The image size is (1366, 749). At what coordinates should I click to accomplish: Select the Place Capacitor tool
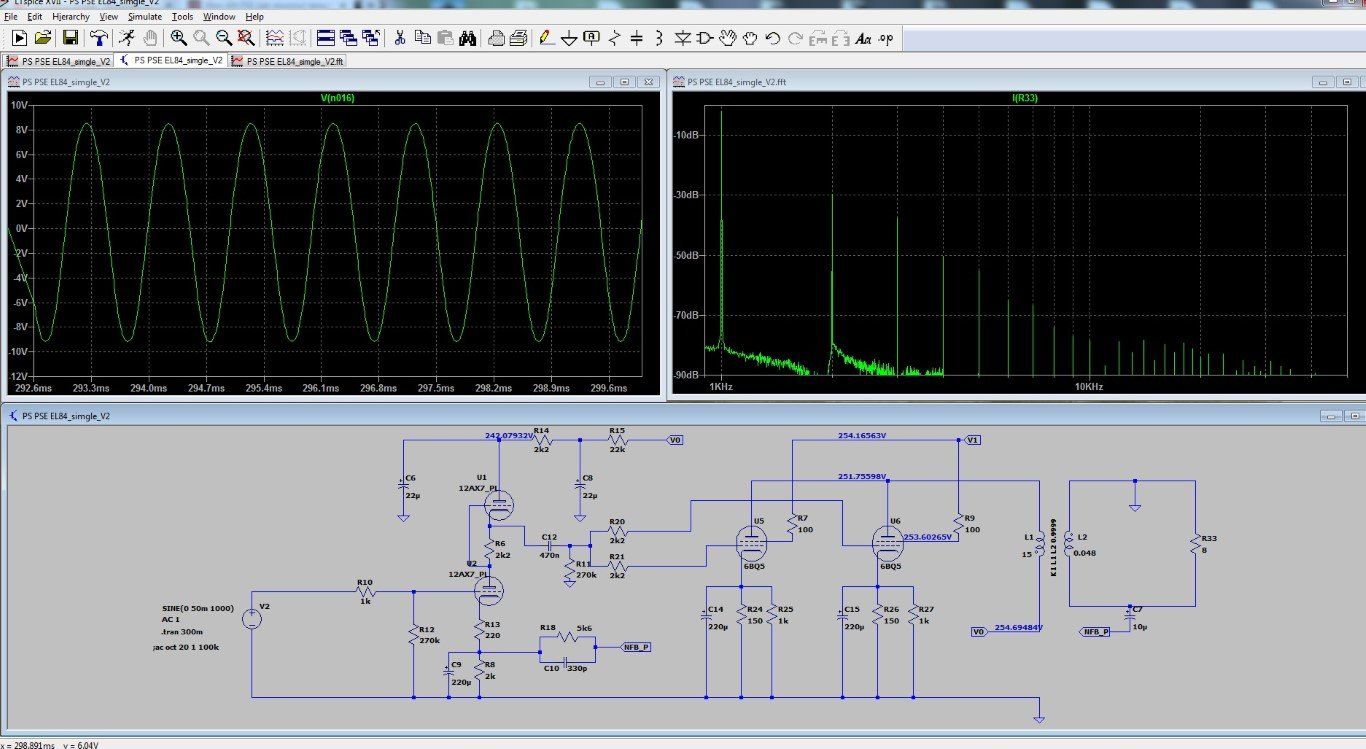(636, 38)
